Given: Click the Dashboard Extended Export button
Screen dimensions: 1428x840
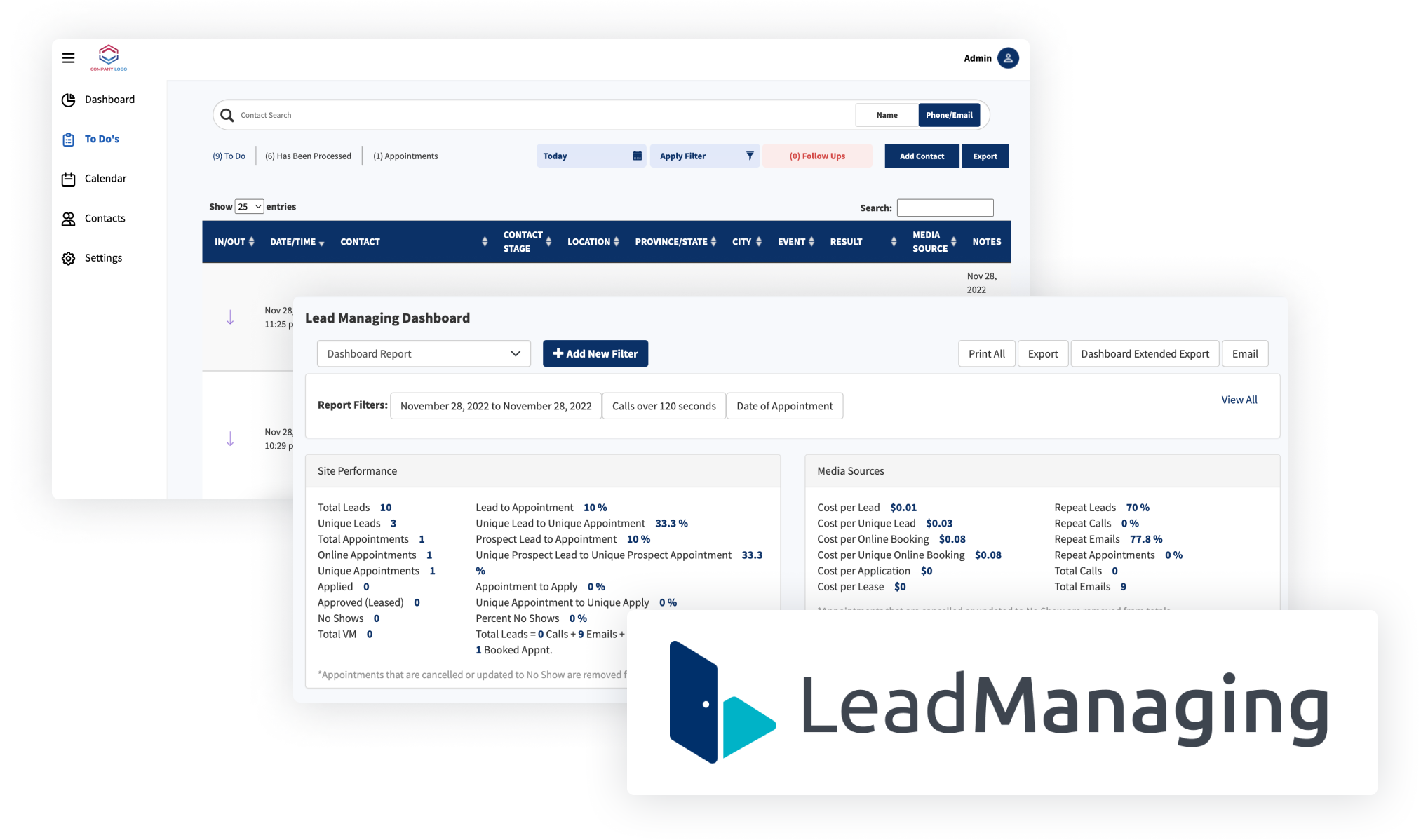Looking at the screenshot, I should pos(1145,353).
